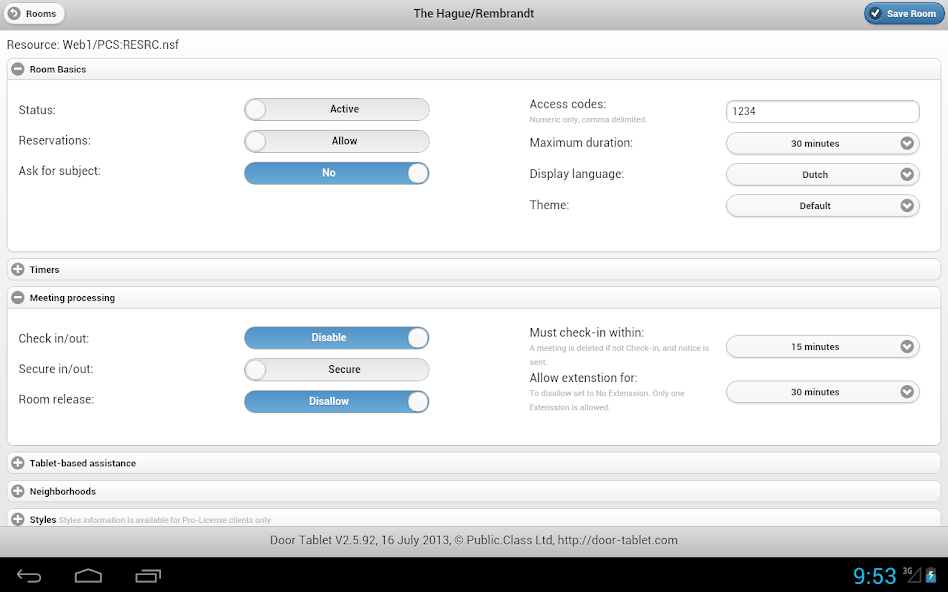Expand Tablet-based assistance via its plus icon
The height and width of the screenshot is (592, 948).
(18, 463)
